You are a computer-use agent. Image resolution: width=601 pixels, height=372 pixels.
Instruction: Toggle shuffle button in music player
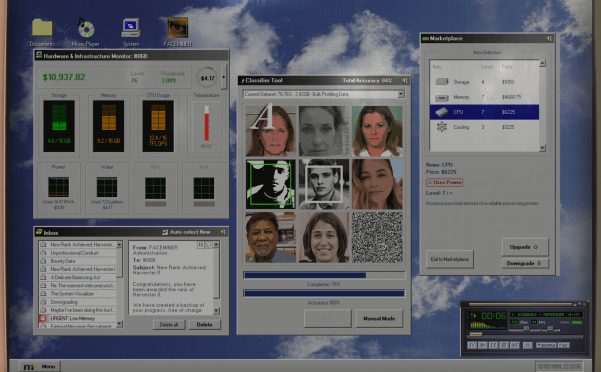pyautogui.click(x=546, y=345)
